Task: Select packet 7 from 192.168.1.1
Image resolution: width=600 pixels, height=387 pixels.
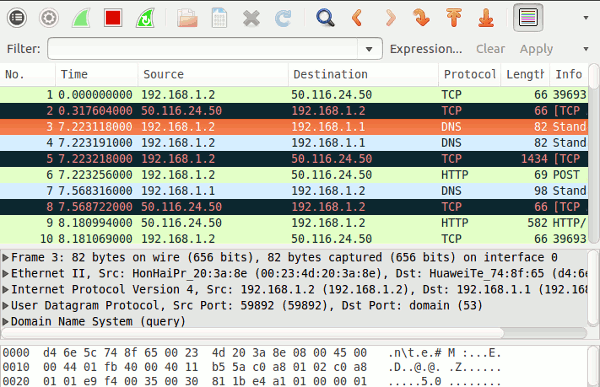Action: pyautogui.click(x=294, y=191)
